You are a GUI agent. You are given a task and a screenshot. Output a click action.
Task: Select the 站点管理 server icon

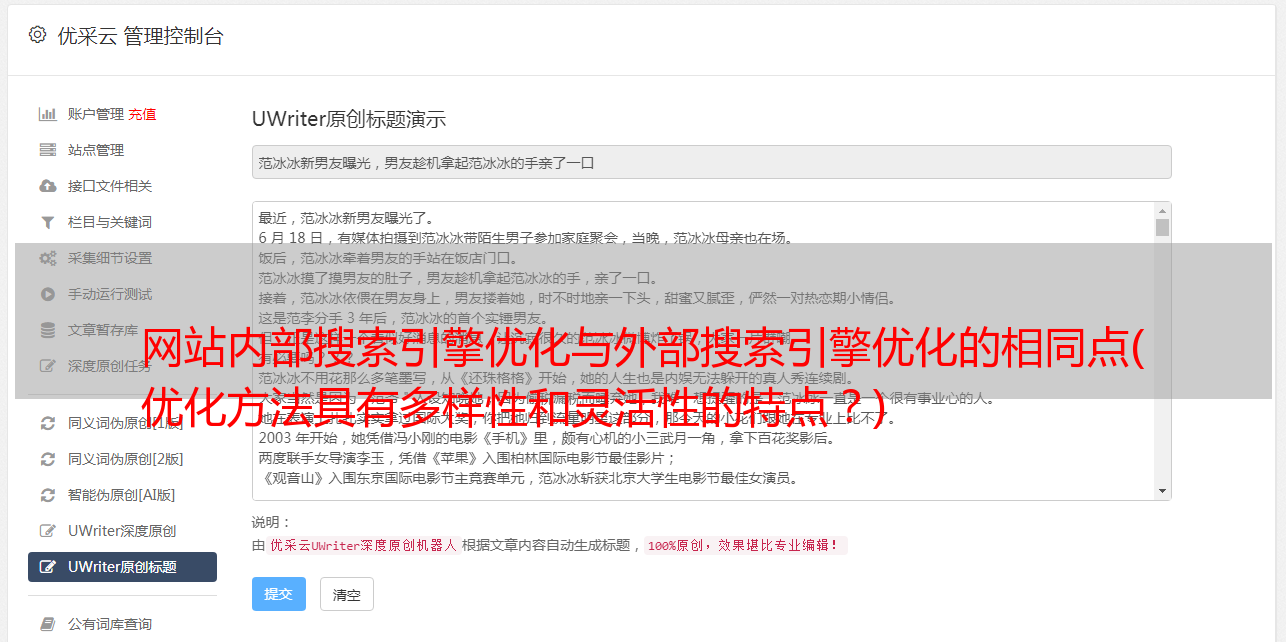pos(47,150)
